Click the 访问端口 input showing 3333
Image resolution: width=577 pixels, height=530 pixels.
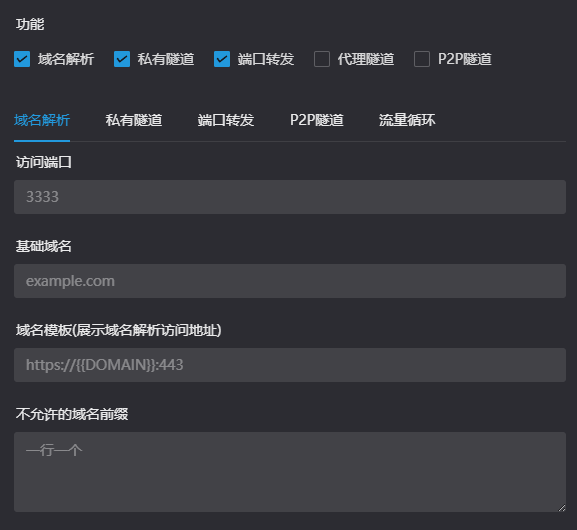(290, 197)
